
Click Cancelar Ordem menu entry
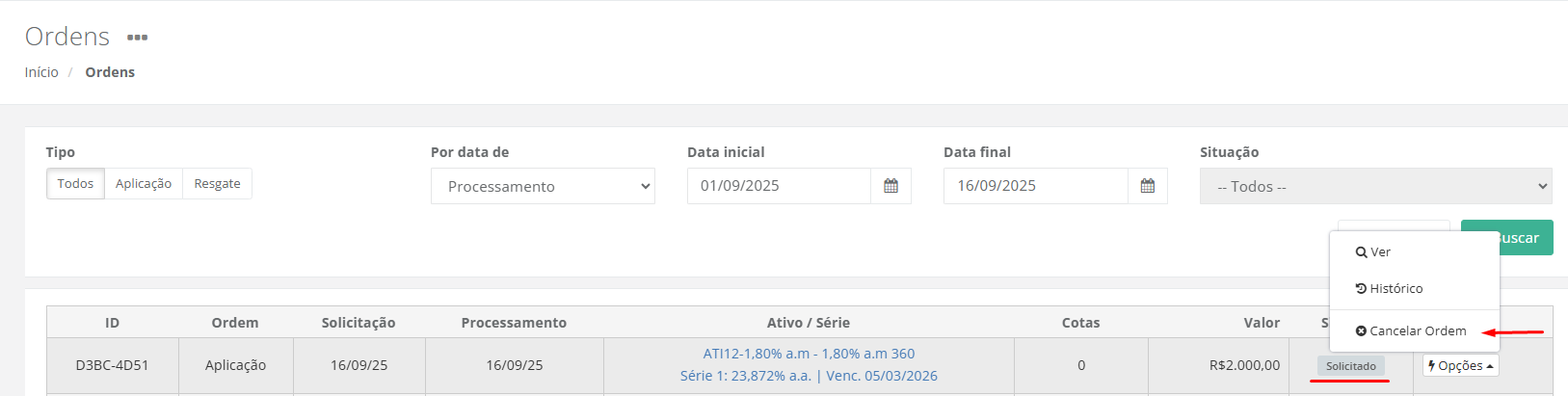tap(1411, 331)
